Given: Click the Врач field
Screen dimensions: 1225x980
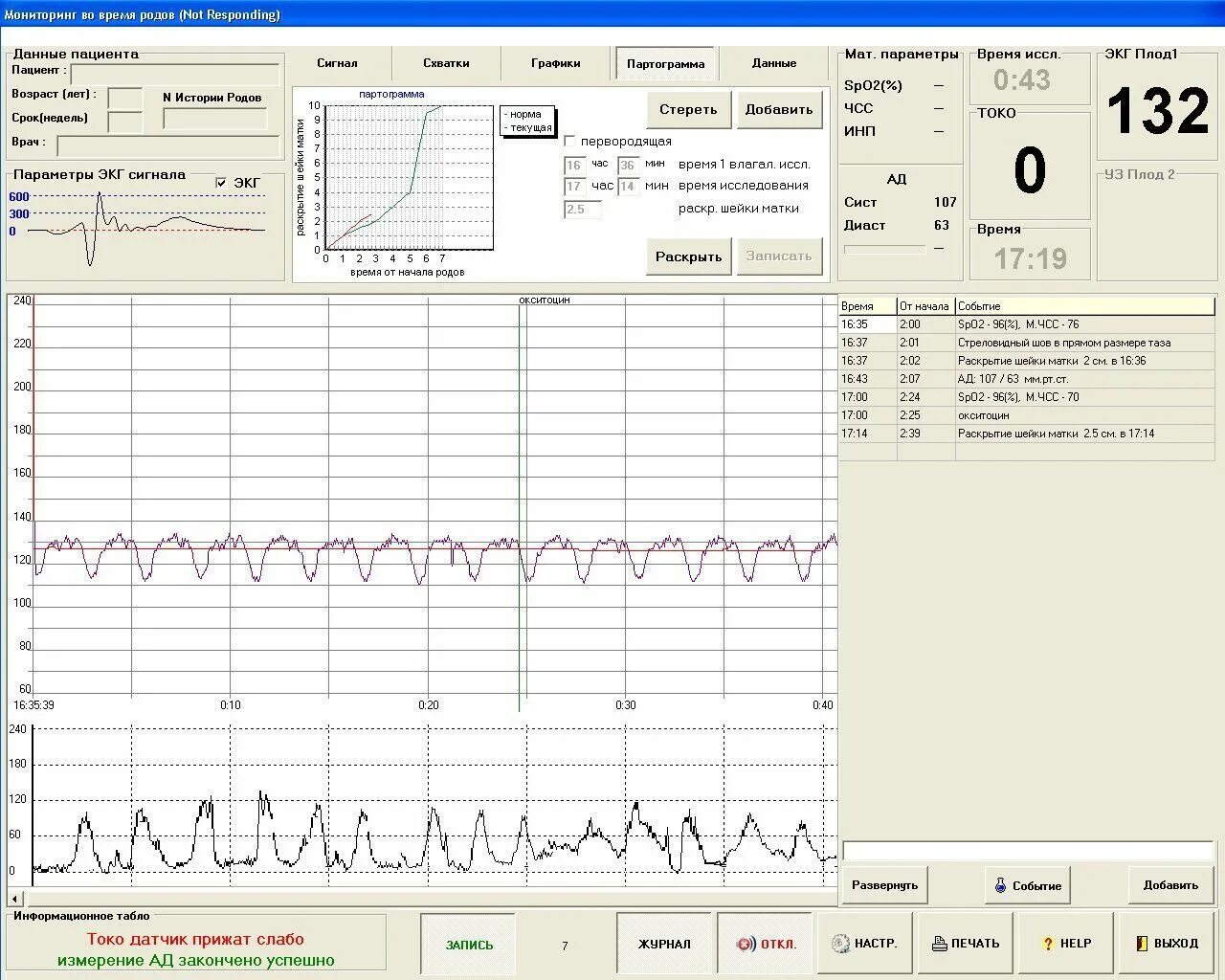Looking at the screenshot, I should pos(168,146).
